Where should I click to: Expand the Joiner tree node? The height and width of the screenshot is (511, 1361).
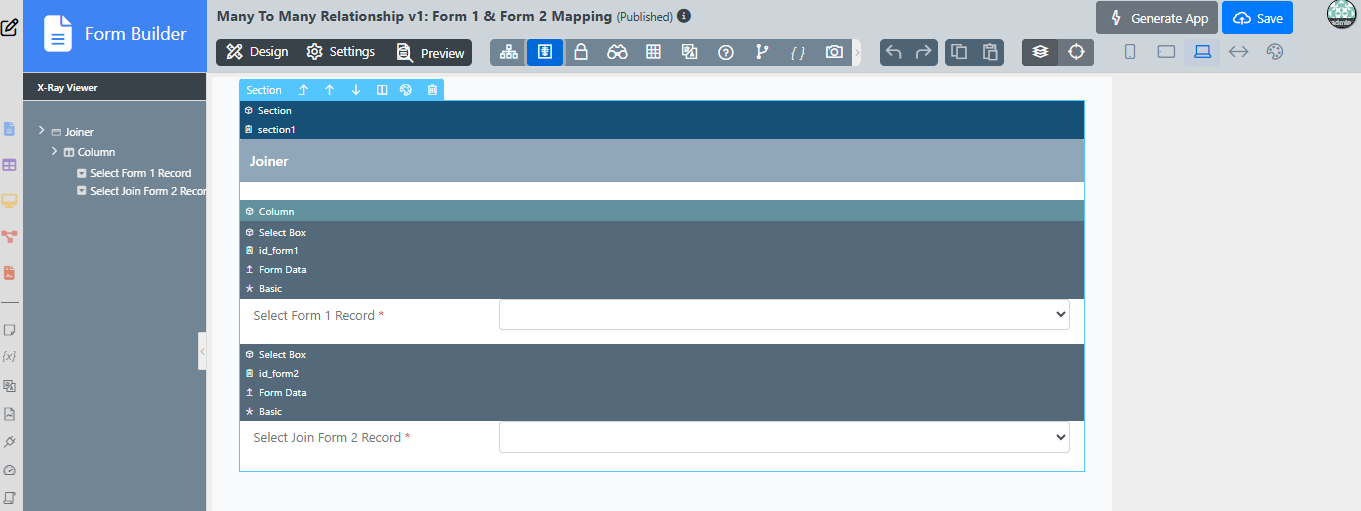click(42, 131)
